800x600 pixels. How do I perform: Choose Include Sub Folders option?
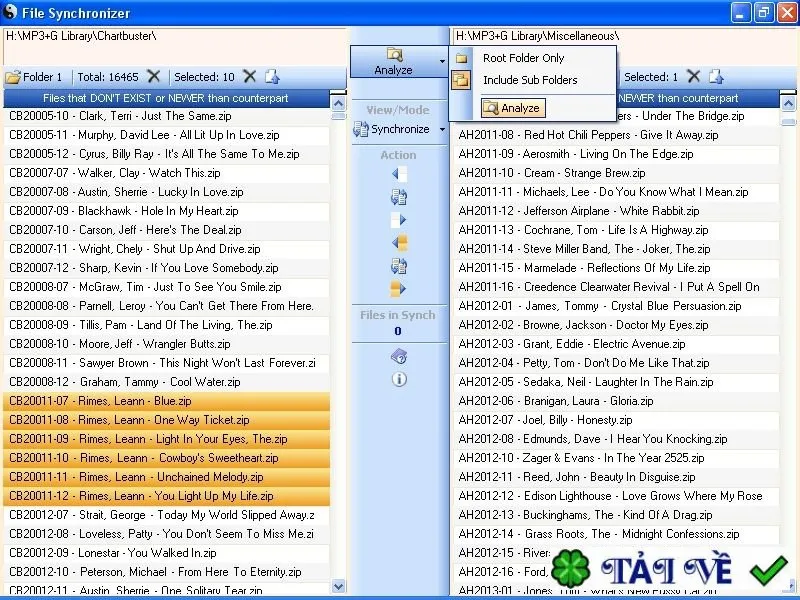click(x=530, y=80)
